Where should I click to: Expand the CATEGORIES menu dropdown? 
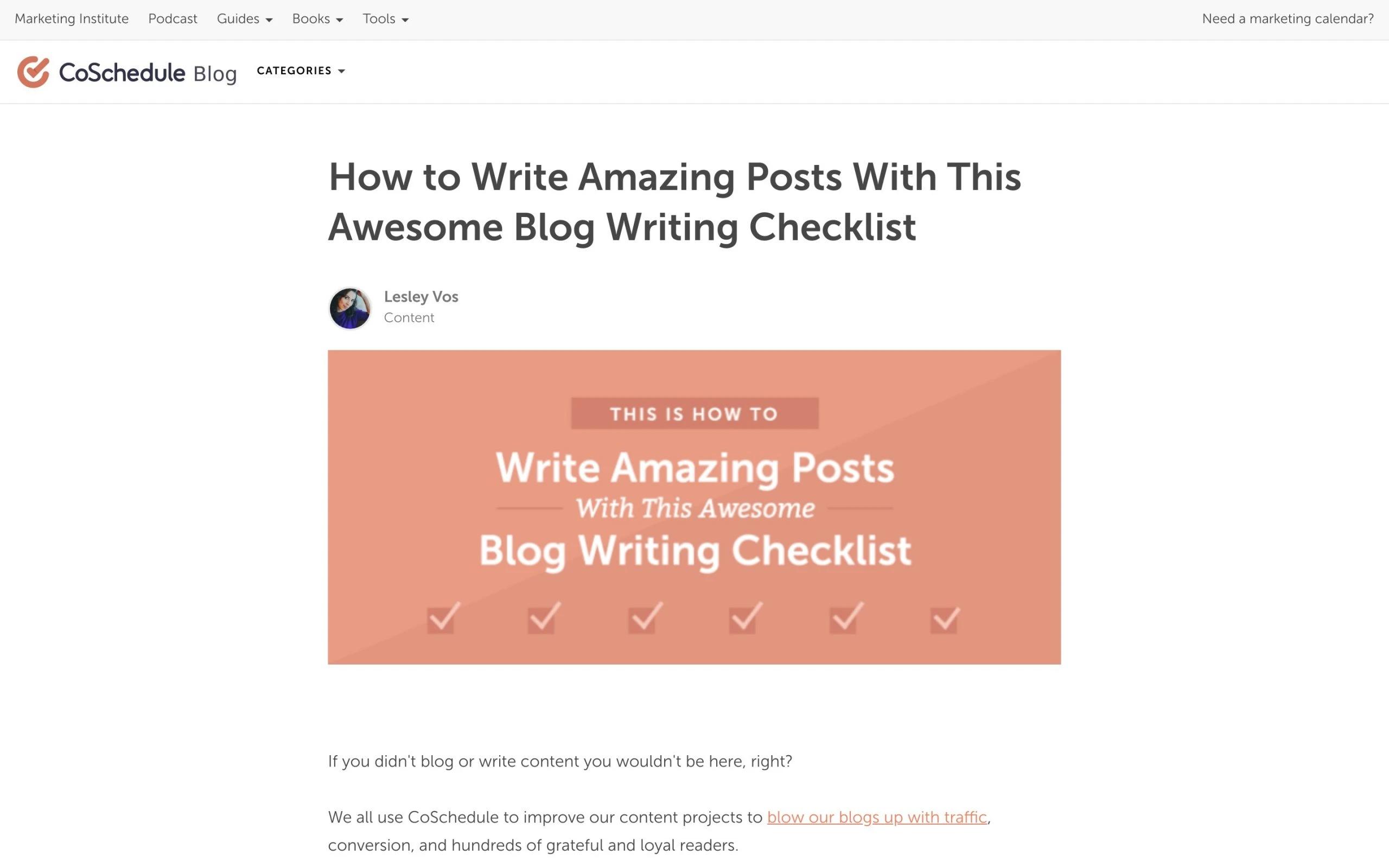300,70
